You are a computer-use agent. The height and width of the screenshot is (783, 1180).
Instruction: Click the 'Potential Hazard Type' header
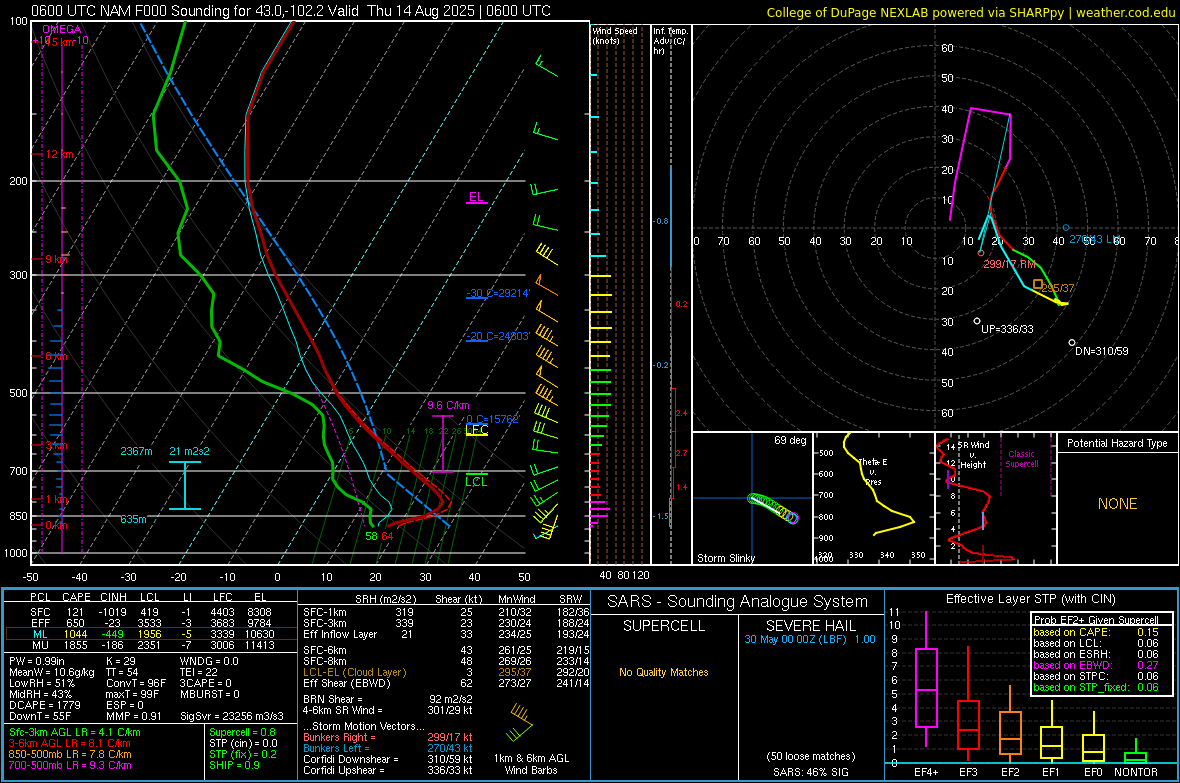1117,443
